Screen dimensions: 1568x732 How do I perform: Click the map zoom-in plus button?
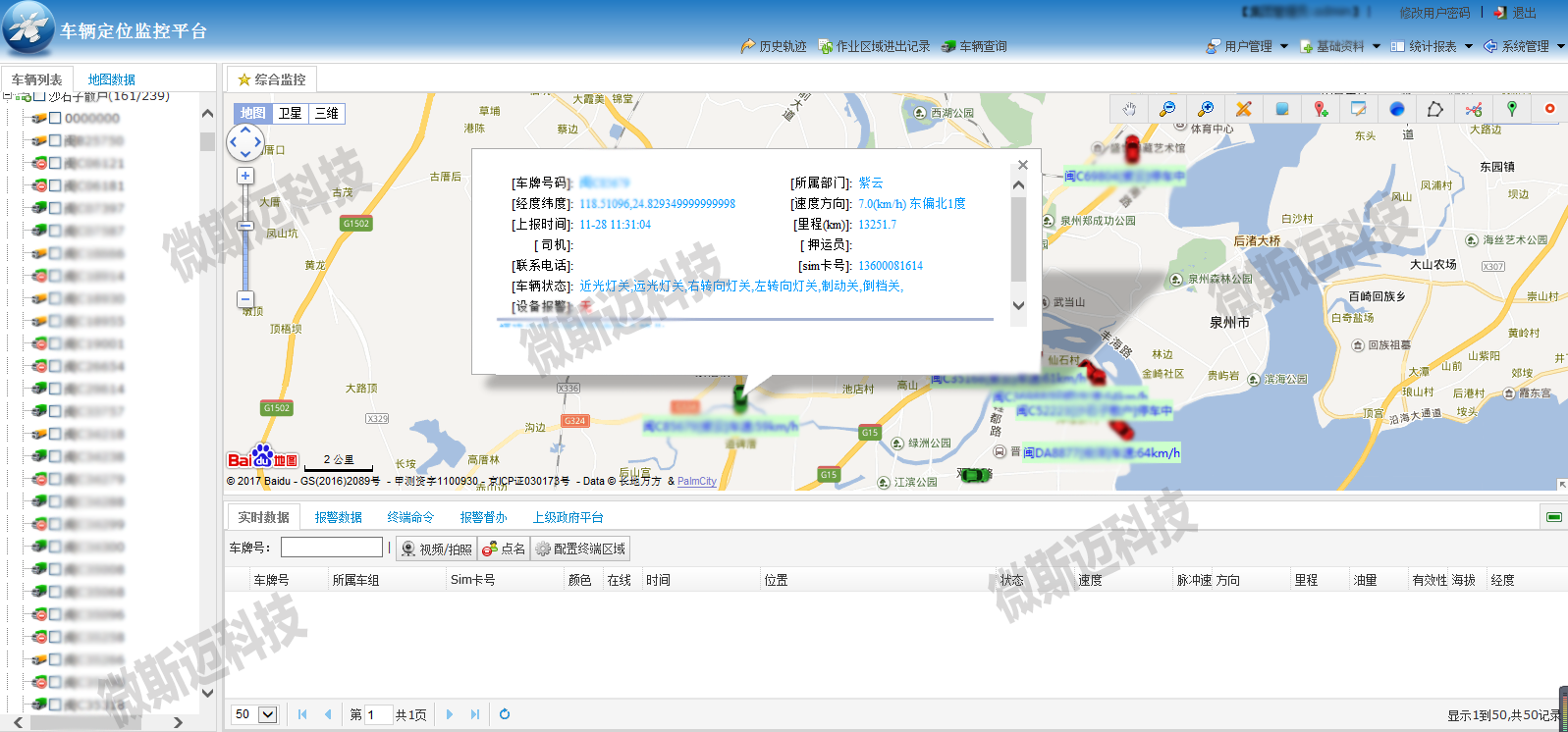[x=245, y=176]
